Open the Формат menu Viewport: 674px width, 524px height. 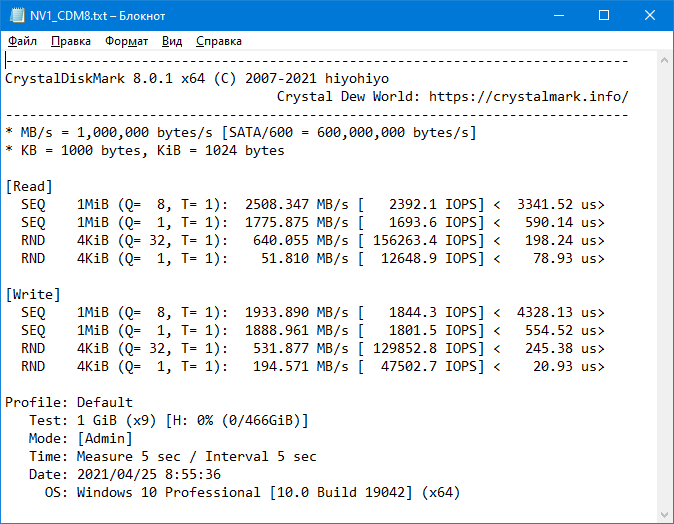pos(126,41)
